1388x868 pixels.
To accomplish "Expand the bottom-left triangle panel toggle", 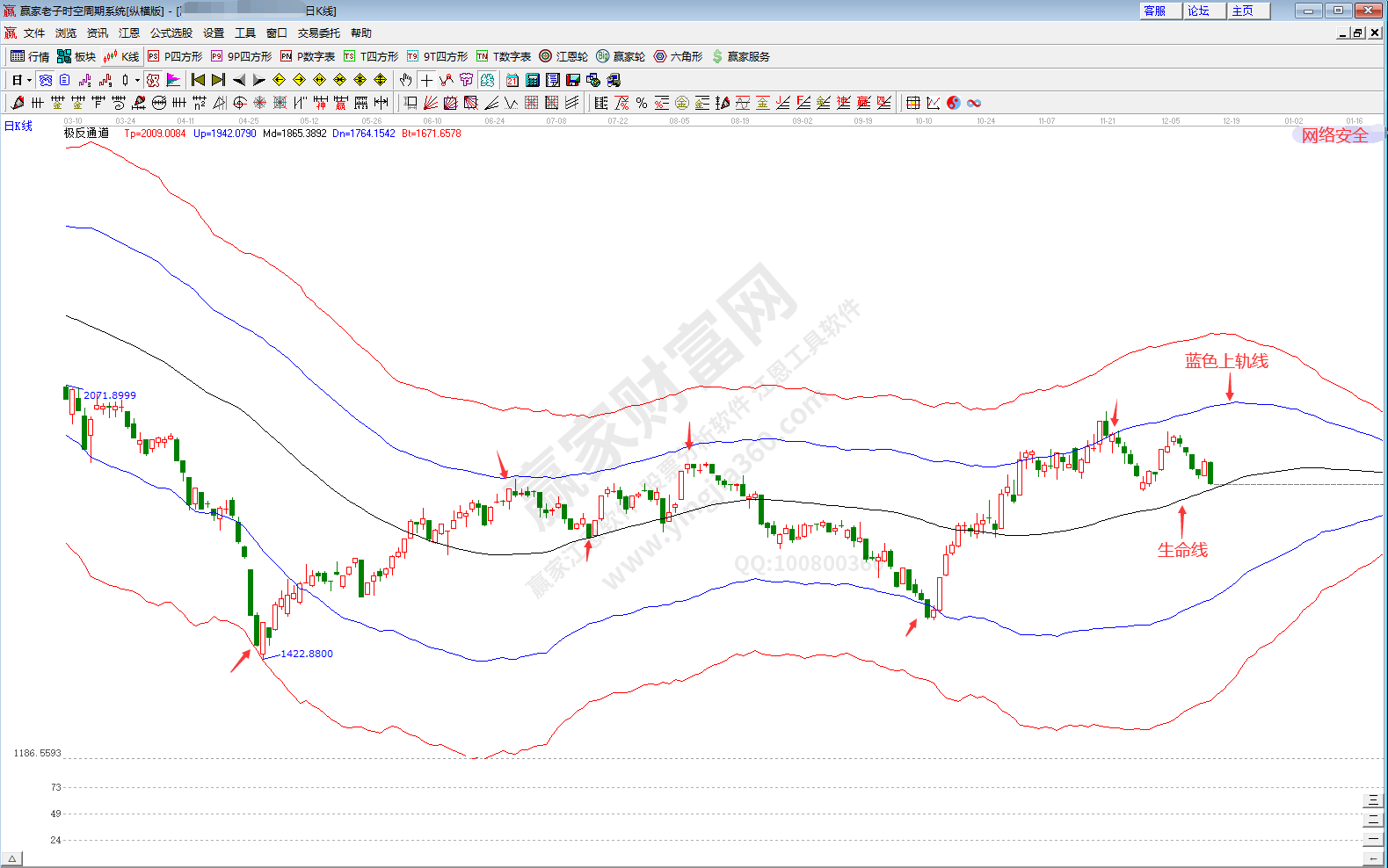I will [x=11, y=858].
